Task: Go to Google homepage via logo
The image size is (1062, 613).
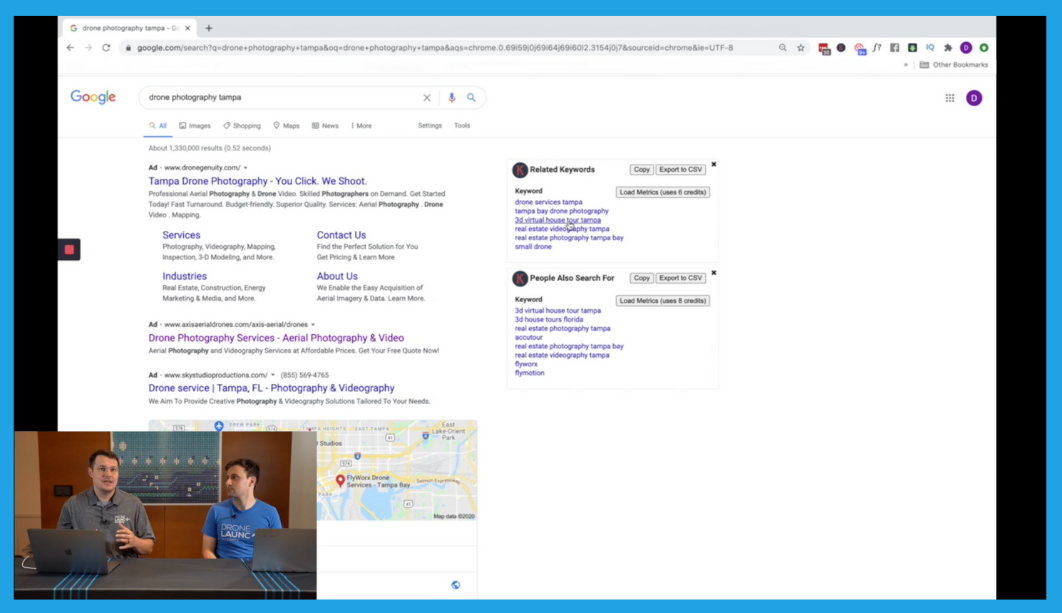Action: pos(93,97)
